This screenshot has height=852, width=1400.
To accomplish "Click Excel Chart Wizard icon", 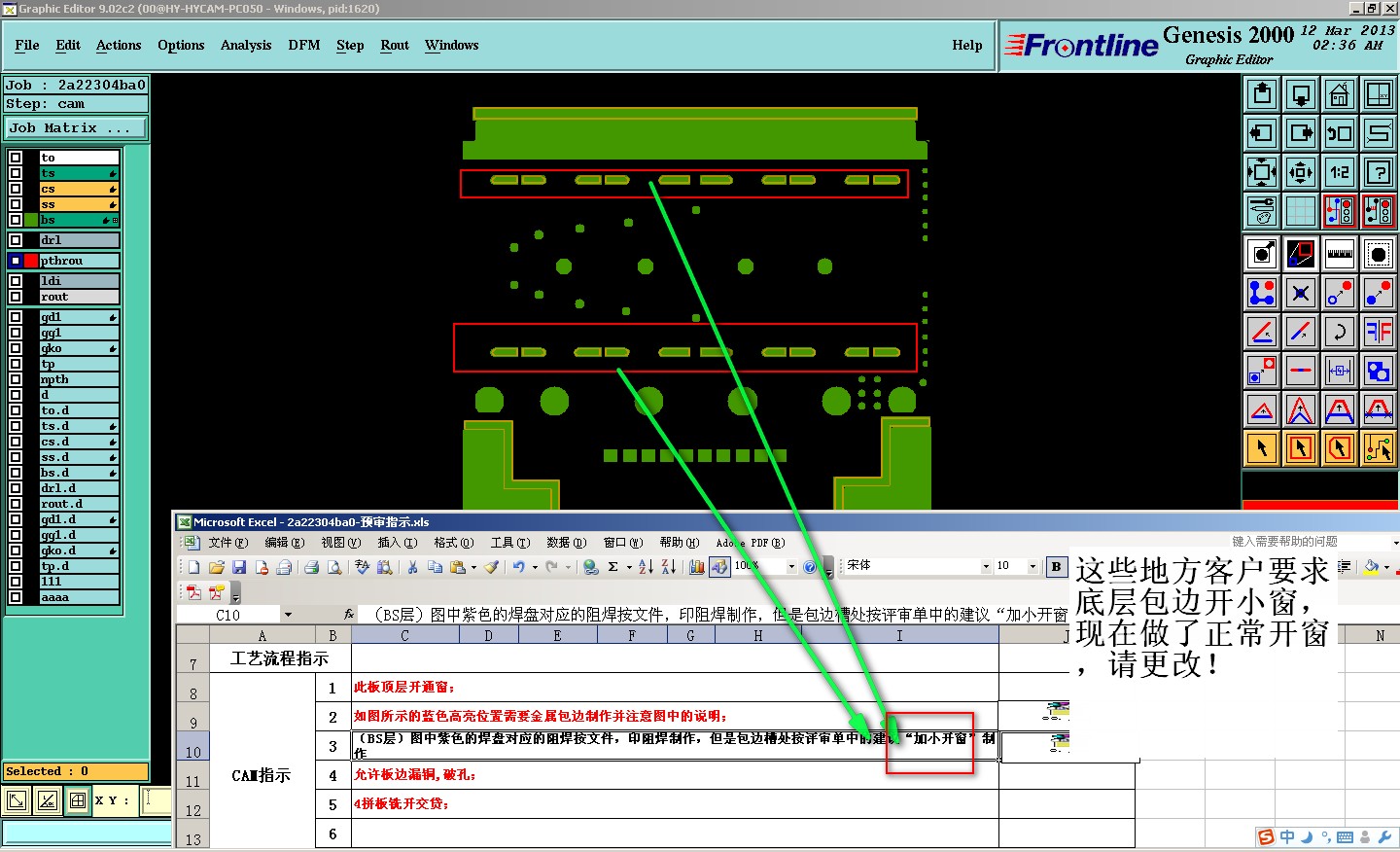I will (x=696, y=567).
